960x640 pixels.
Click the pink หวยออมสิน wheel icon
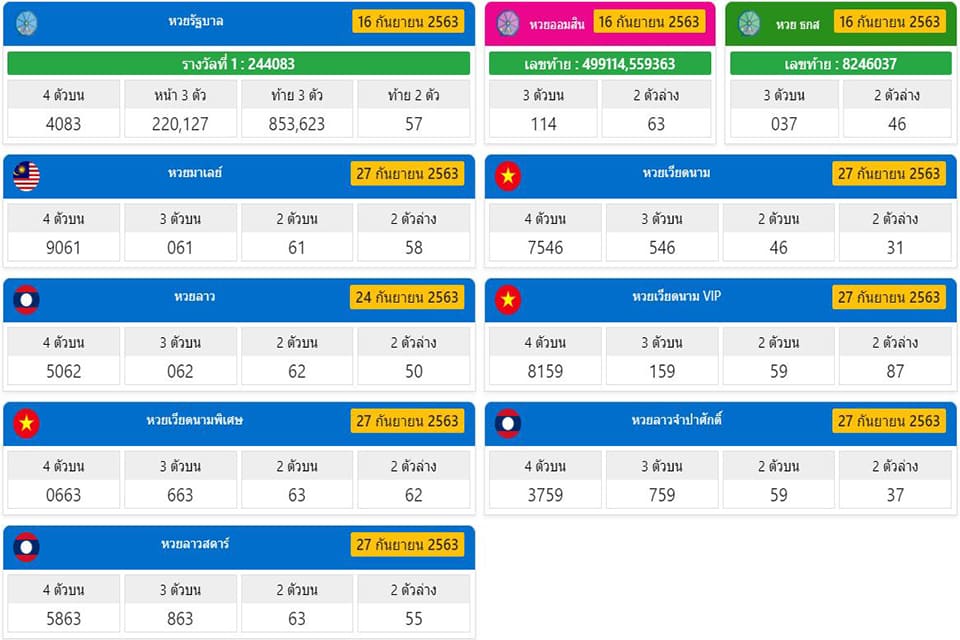tap(508, 23)
